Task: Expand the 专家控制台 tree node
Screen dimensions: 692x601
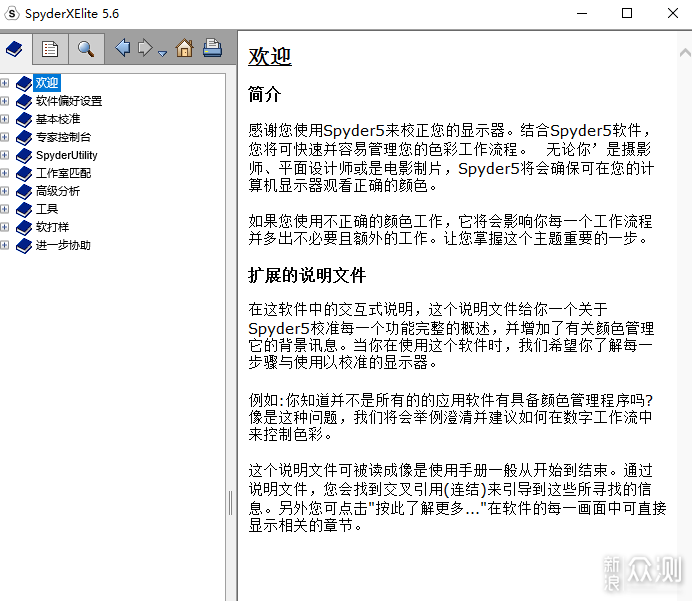Action: [x=4, y=137]
